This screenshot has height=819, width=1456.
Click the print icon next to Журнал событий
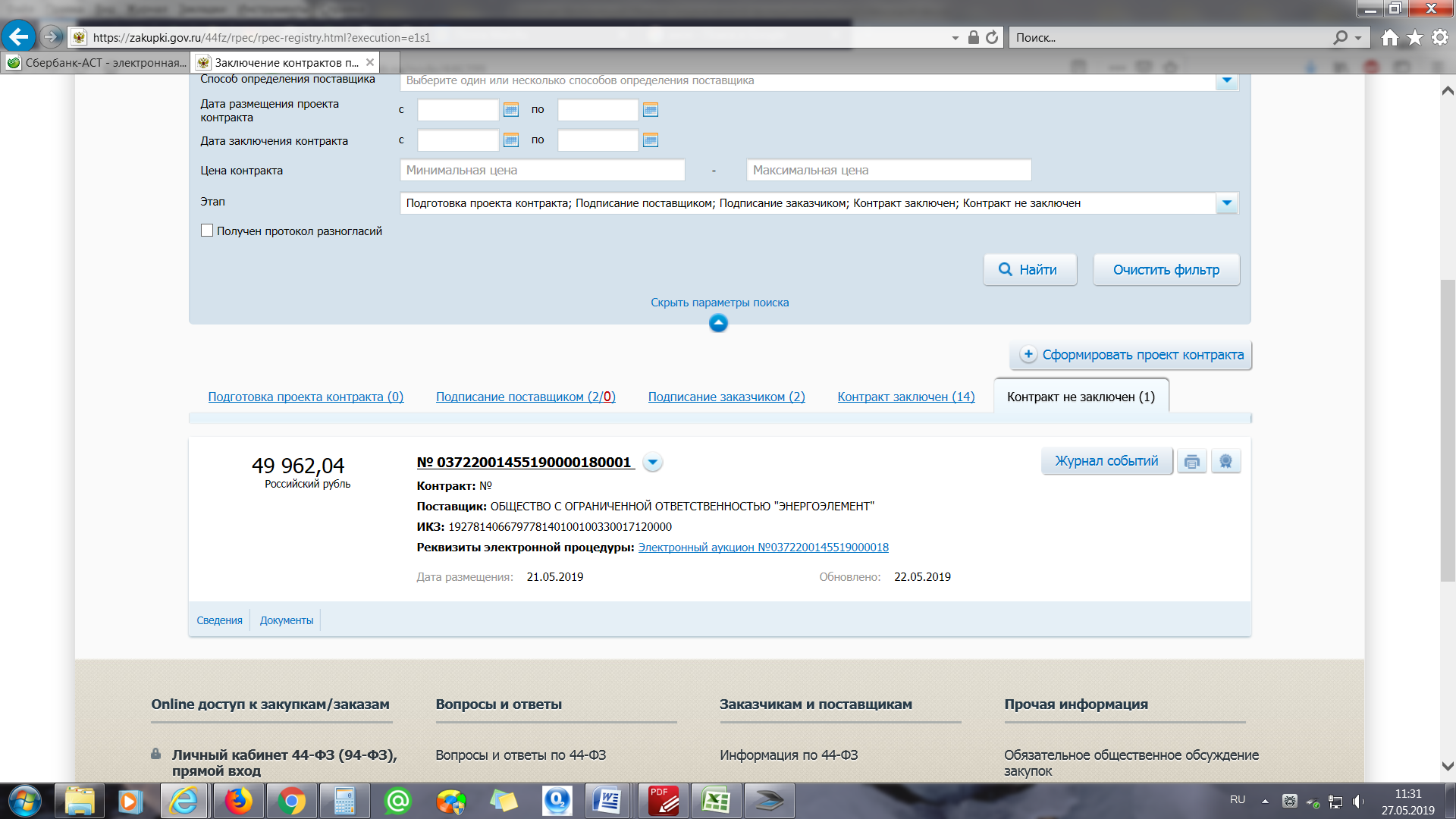click(1191, 461)
